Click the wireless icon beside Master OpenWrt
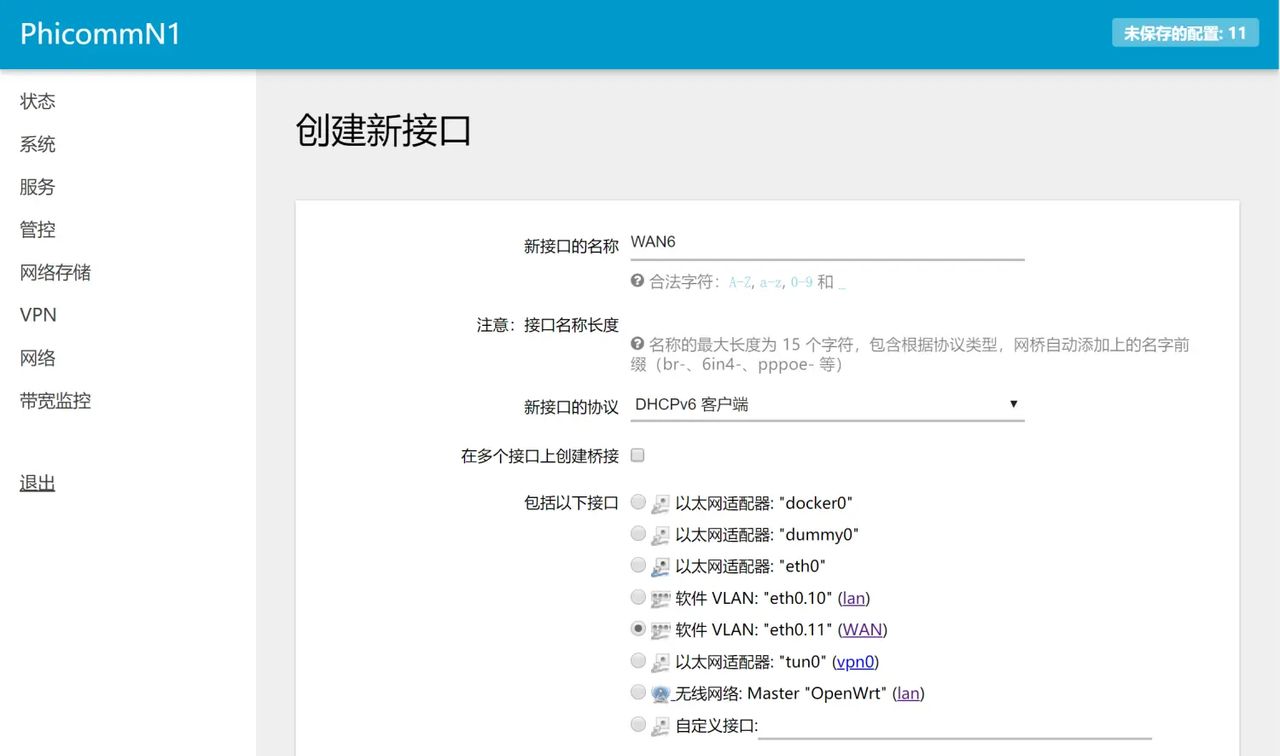This screenshot has height=756, width=1280. pyautogui.click(x=660, y=693)
